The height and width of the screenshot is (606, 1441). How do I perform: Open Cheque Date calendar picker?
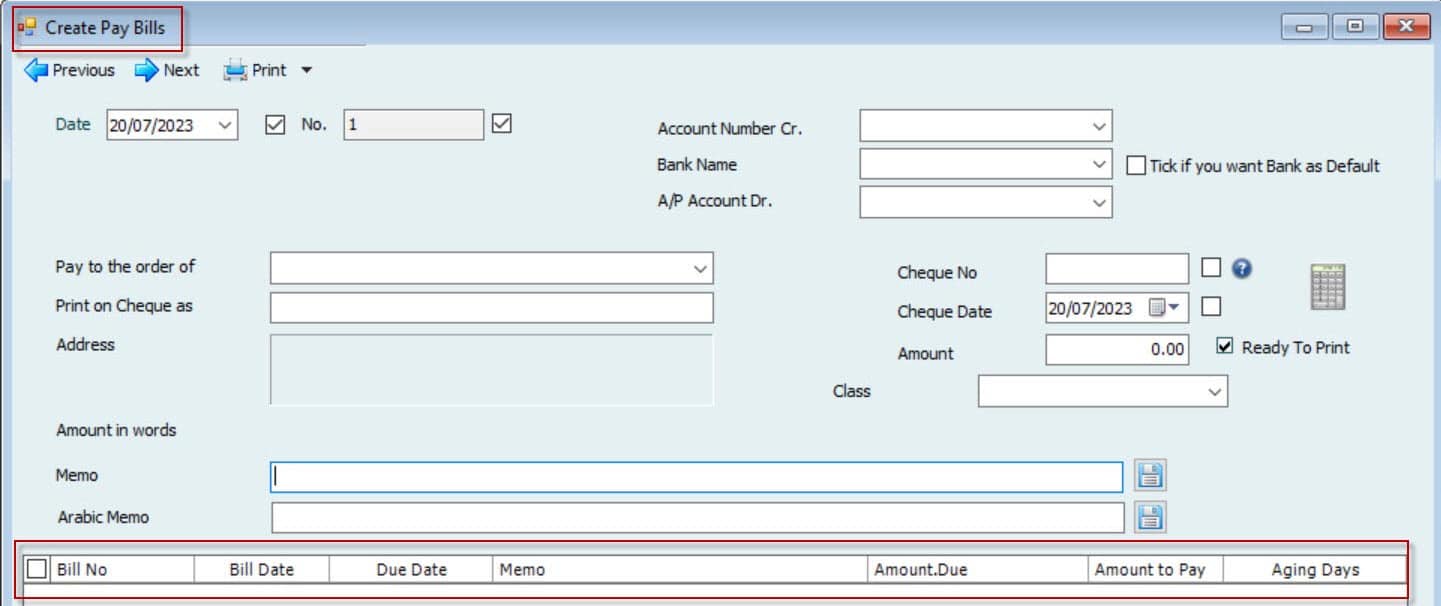[x=1164, y=308]
